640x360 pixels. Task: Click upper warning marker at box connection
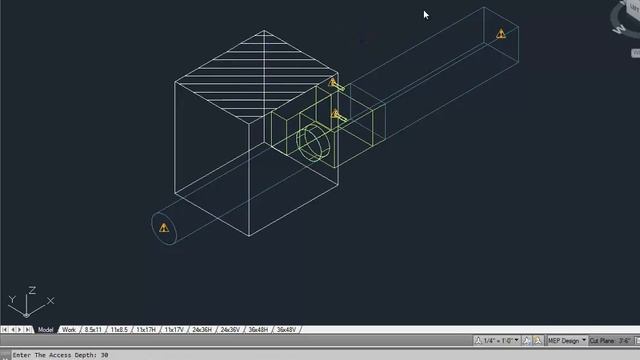point(333,82)
